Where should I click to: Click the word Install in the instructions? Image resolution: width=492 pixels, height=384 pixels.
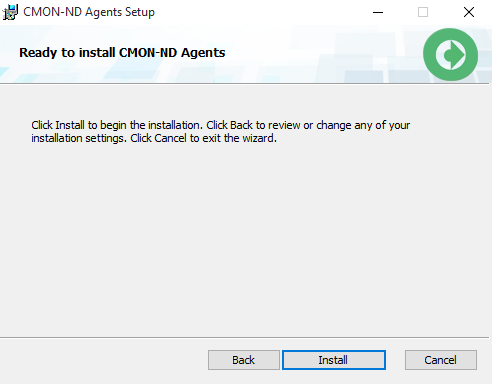point(70,125)
